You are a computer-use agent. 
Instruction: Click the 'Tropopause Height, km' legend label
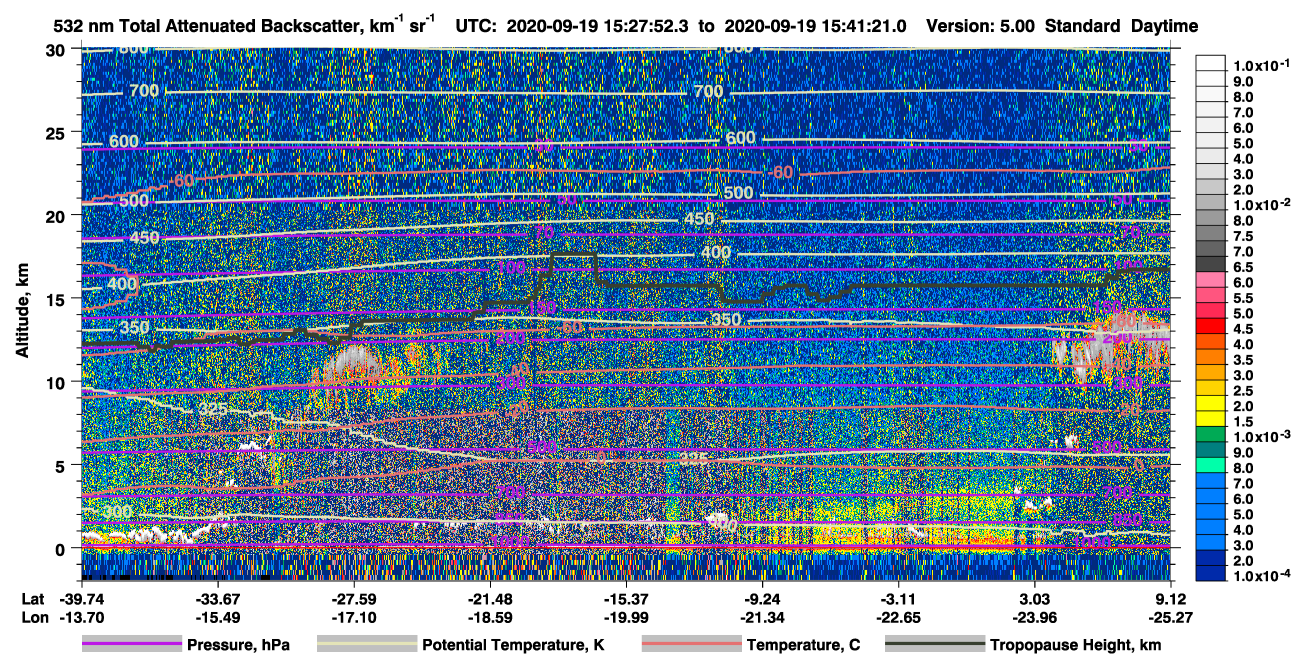(1076, 646)
